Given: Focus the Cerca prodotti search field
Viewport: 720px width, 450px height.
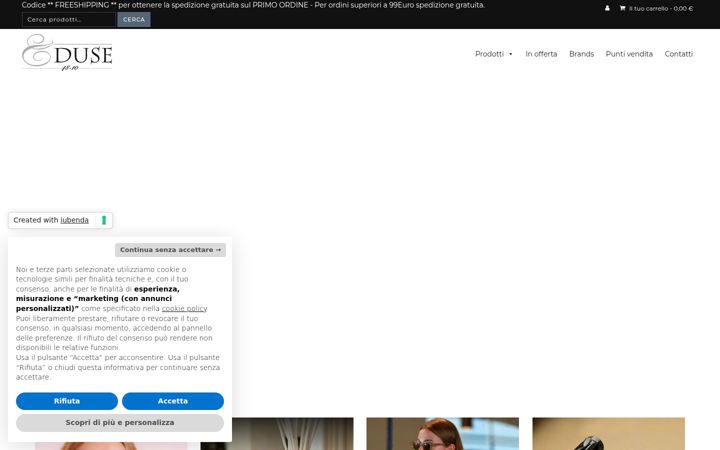Looking at the screenshot, I should 69,20.
